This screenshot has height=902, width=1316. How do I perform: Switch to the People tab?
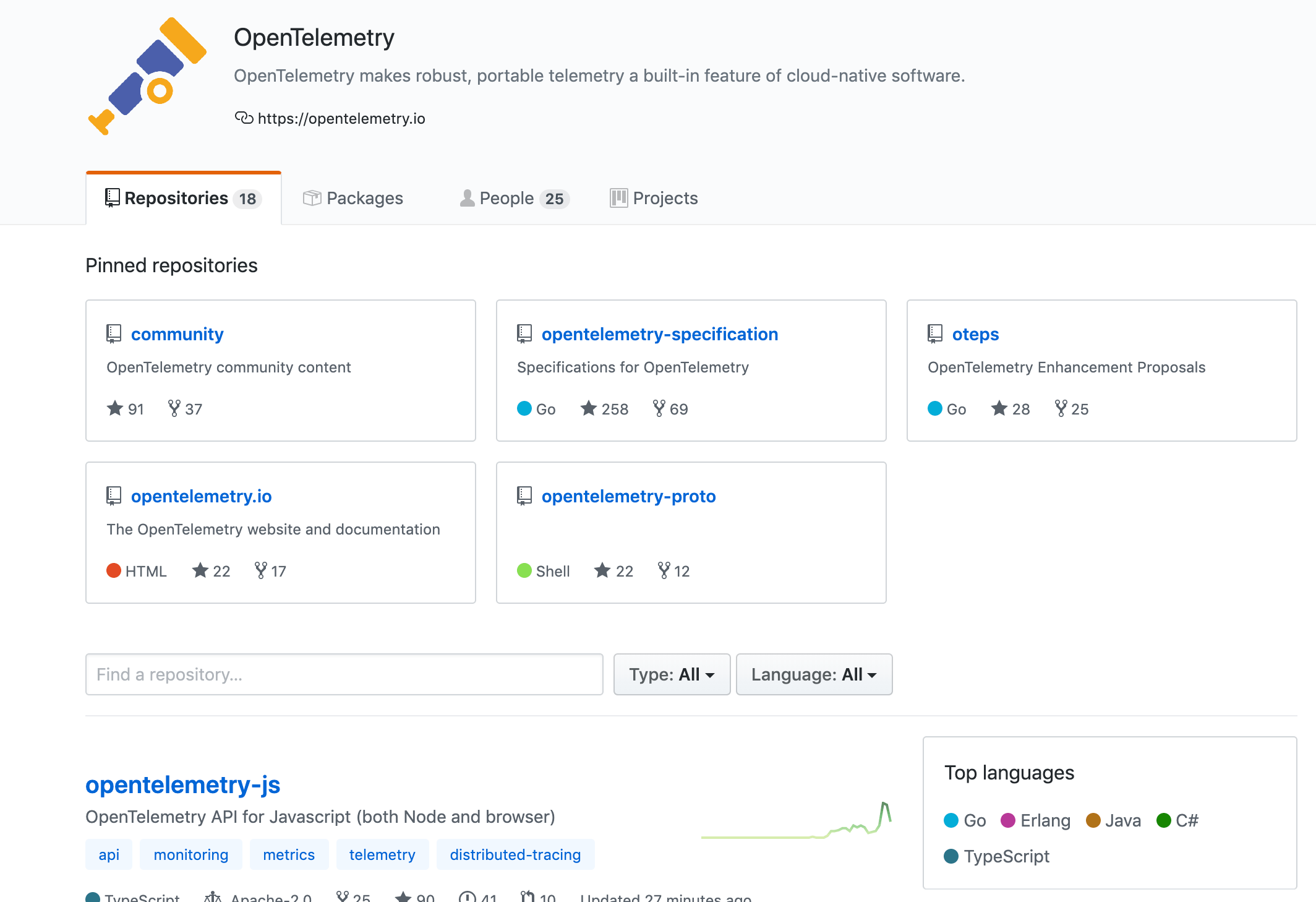515,198
